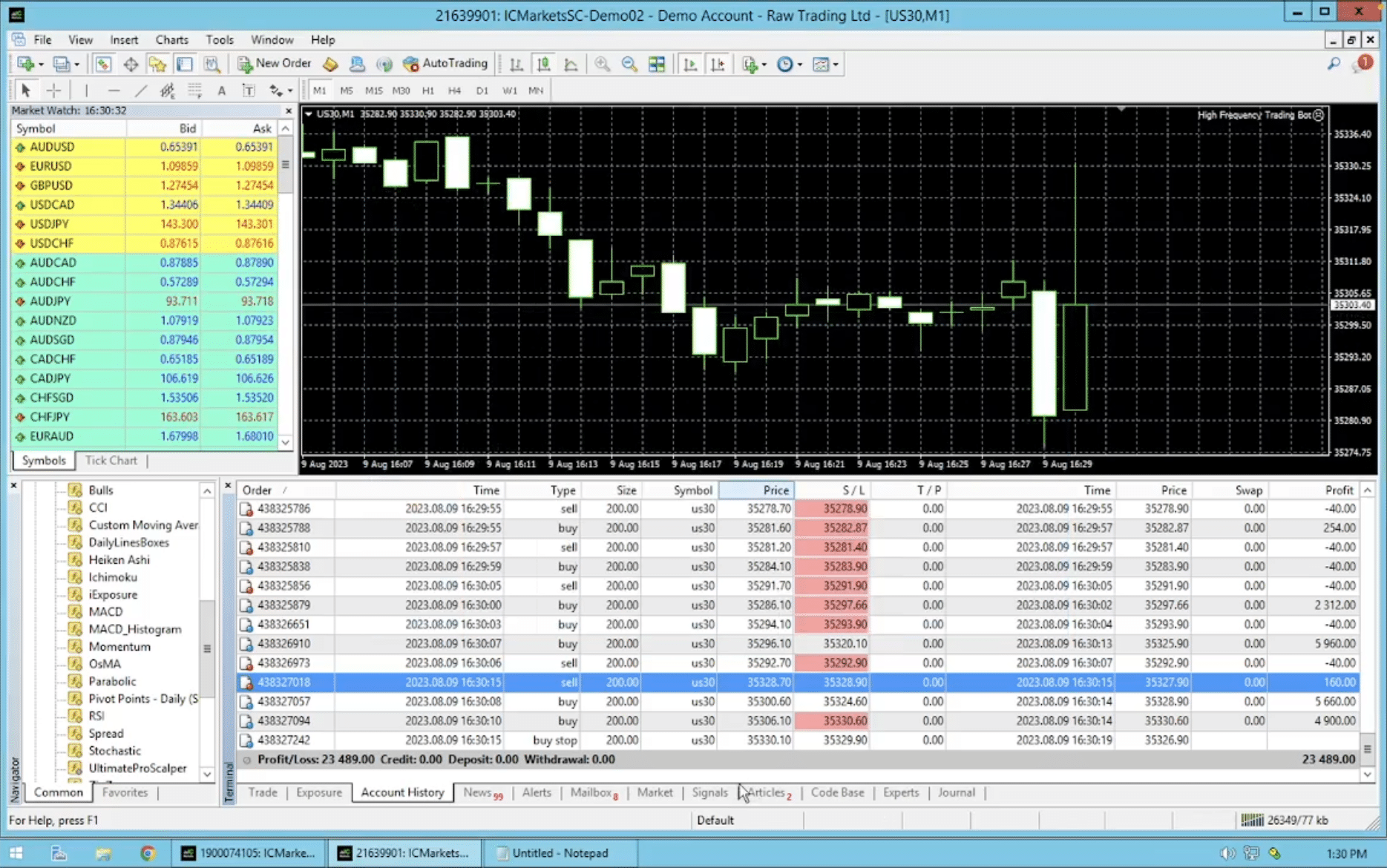
Task: Expand the Templates dropdown in the toolbar
Action: click(x=836, y=65)
